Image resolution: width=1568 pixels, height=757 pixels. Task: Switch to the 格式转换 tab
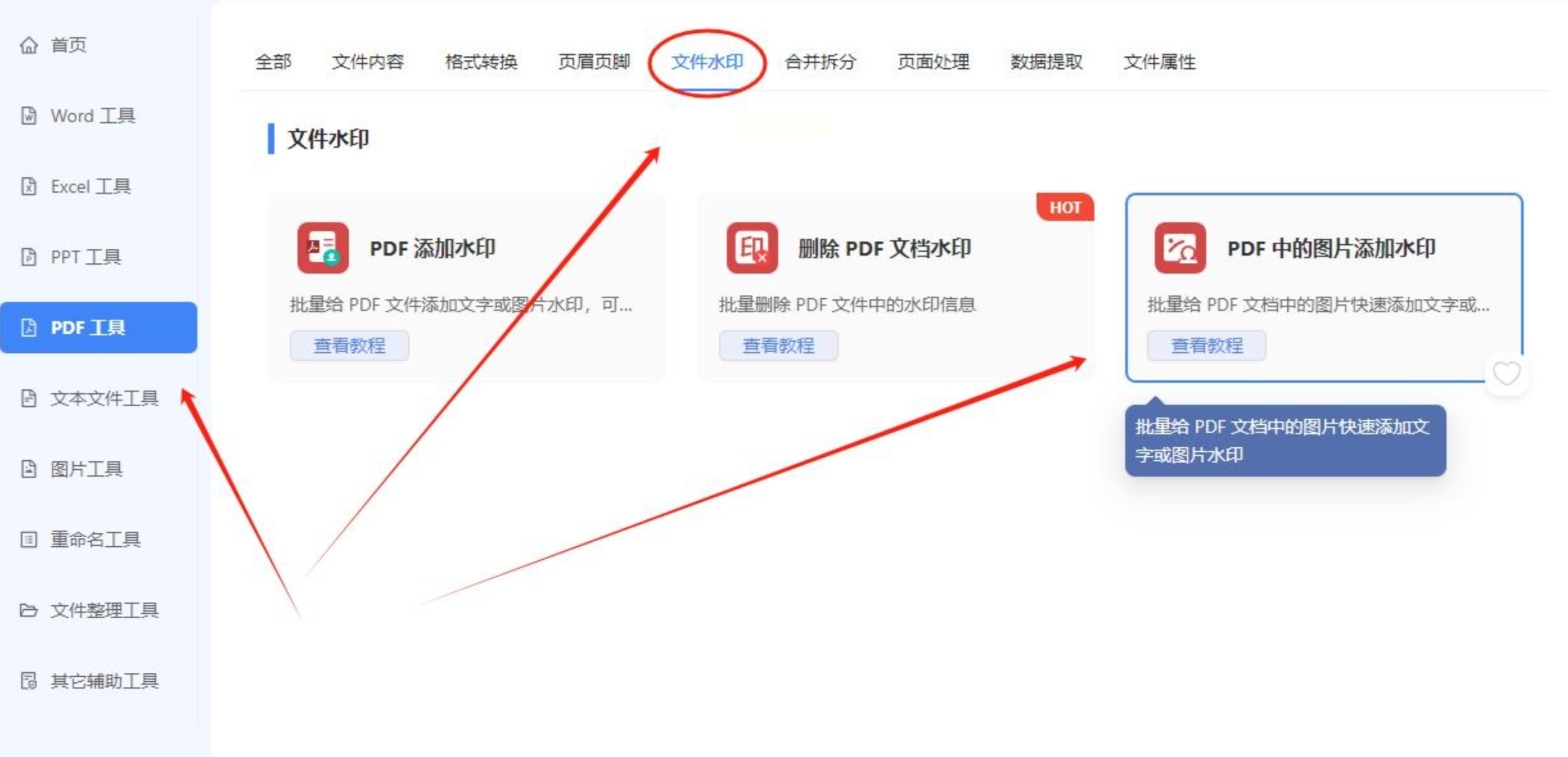481,62
